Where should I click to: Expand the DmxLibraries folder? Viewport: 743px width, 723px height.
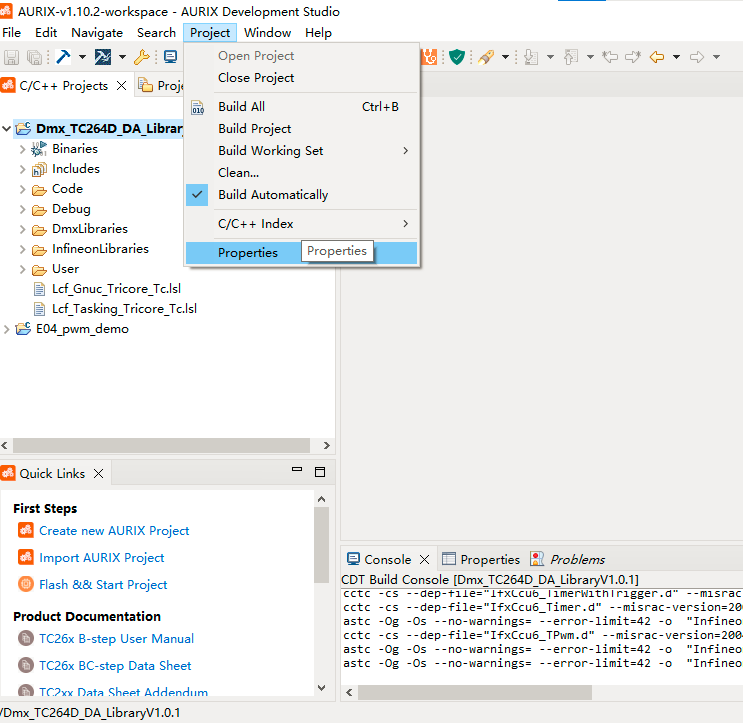click(22, 229)
